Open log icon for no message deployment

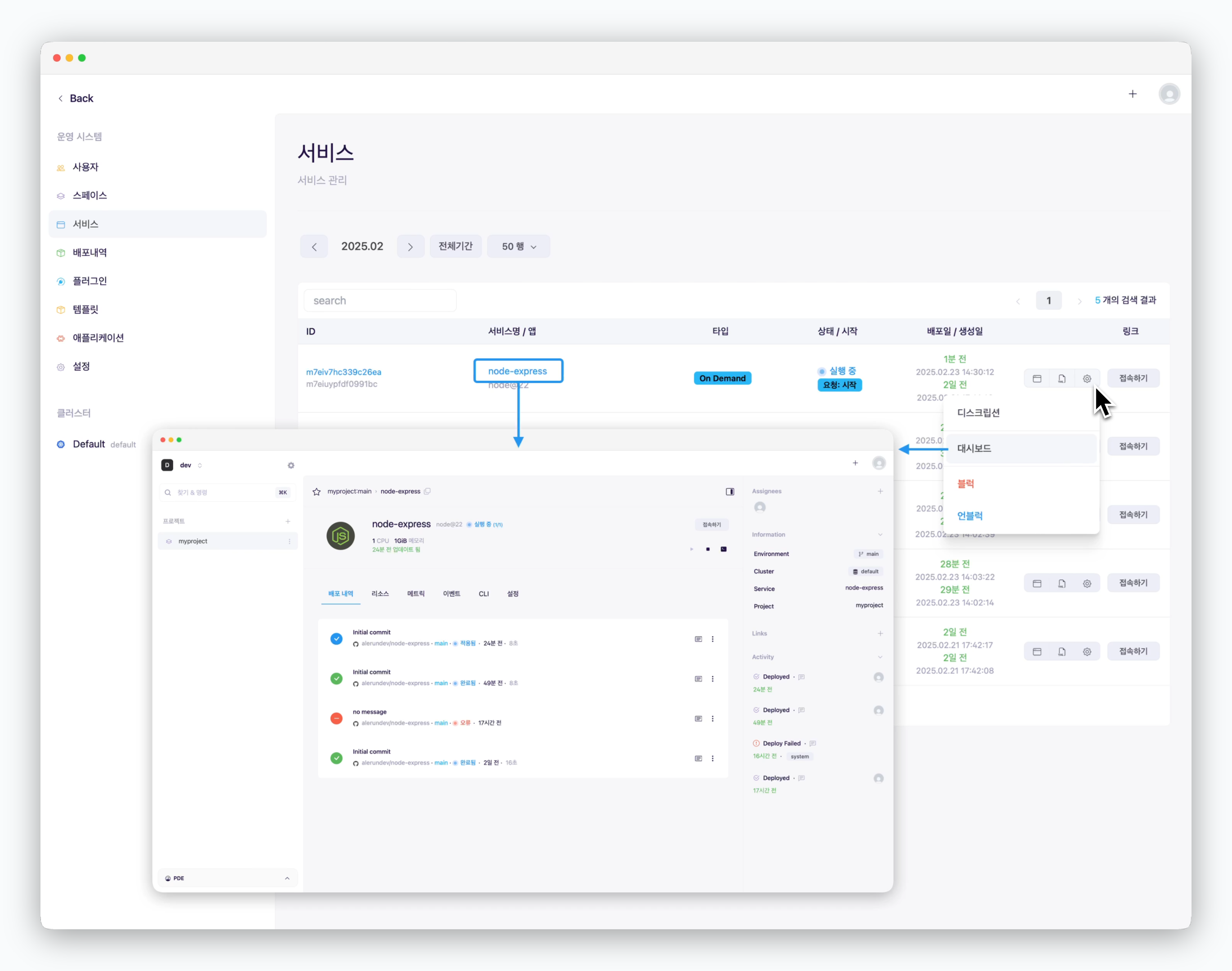(x=698, y=719)
